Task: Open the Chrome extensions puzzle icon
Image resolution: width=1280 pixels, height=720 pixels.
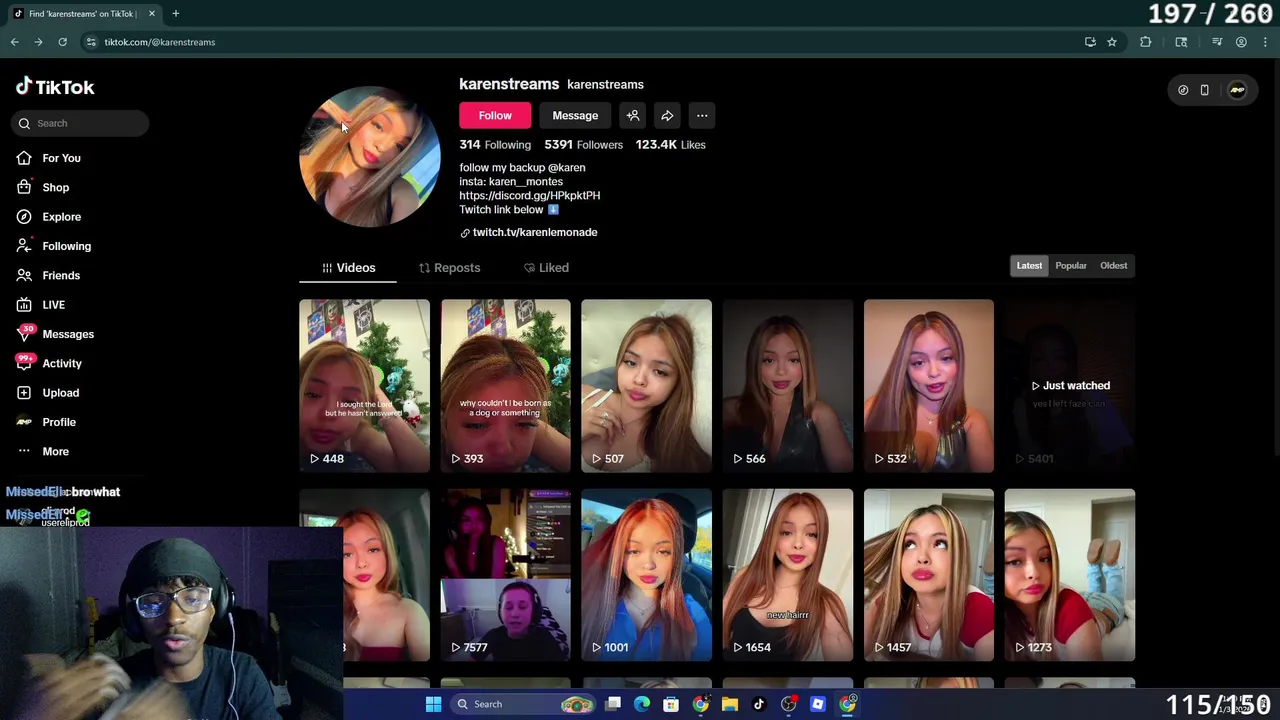Action: tap(1146, 42)
